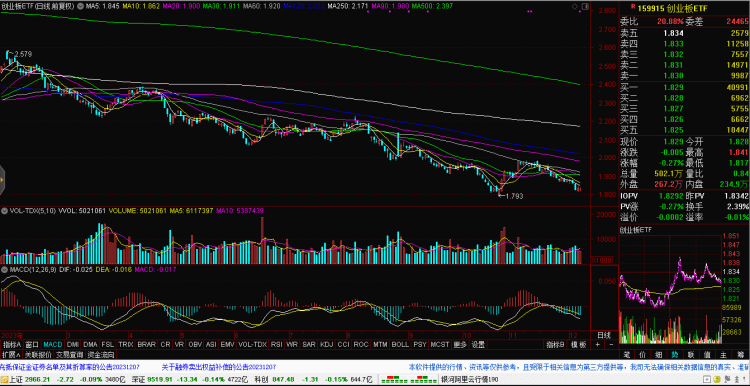Click the plus zoom-in chart button

click(x=597, y=344)
